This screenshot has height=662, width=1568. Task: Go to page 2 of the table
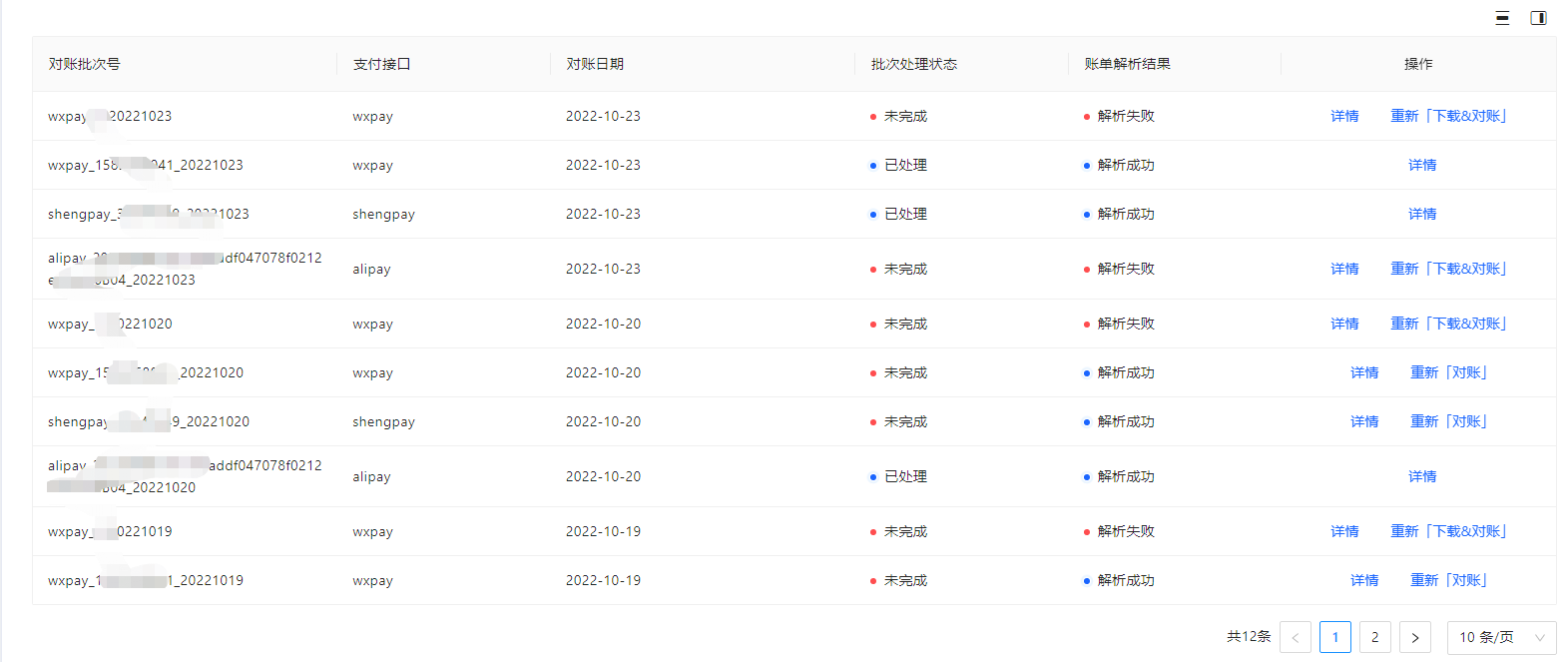[x=1374, y=637]
